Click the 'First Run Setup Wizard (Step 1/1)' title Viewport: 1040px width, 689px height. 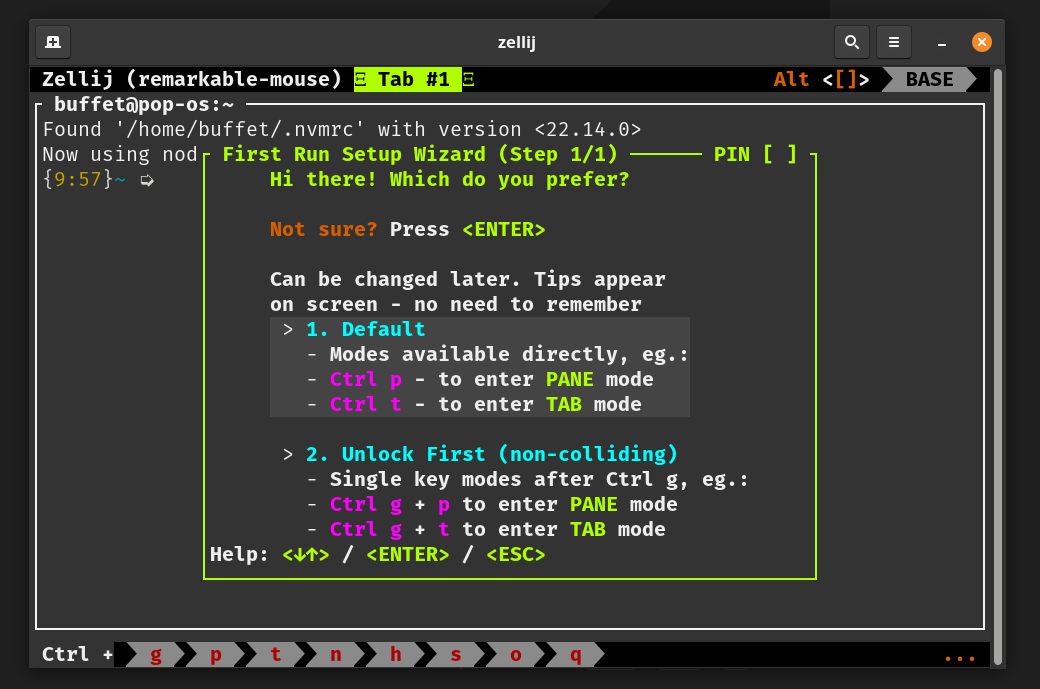point(420,155)
